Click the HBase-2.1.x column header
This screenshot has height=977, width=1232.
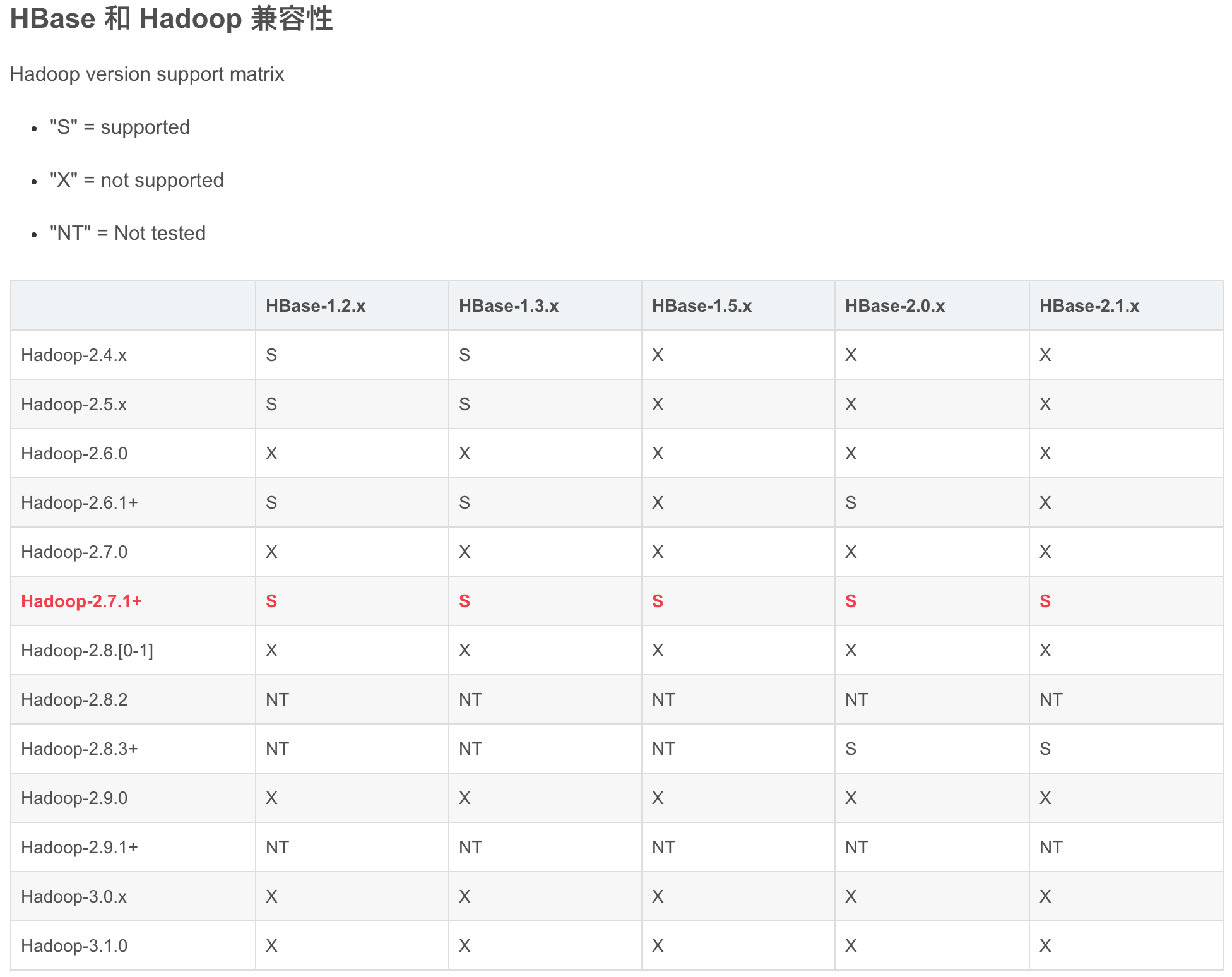coord(1089,305)
